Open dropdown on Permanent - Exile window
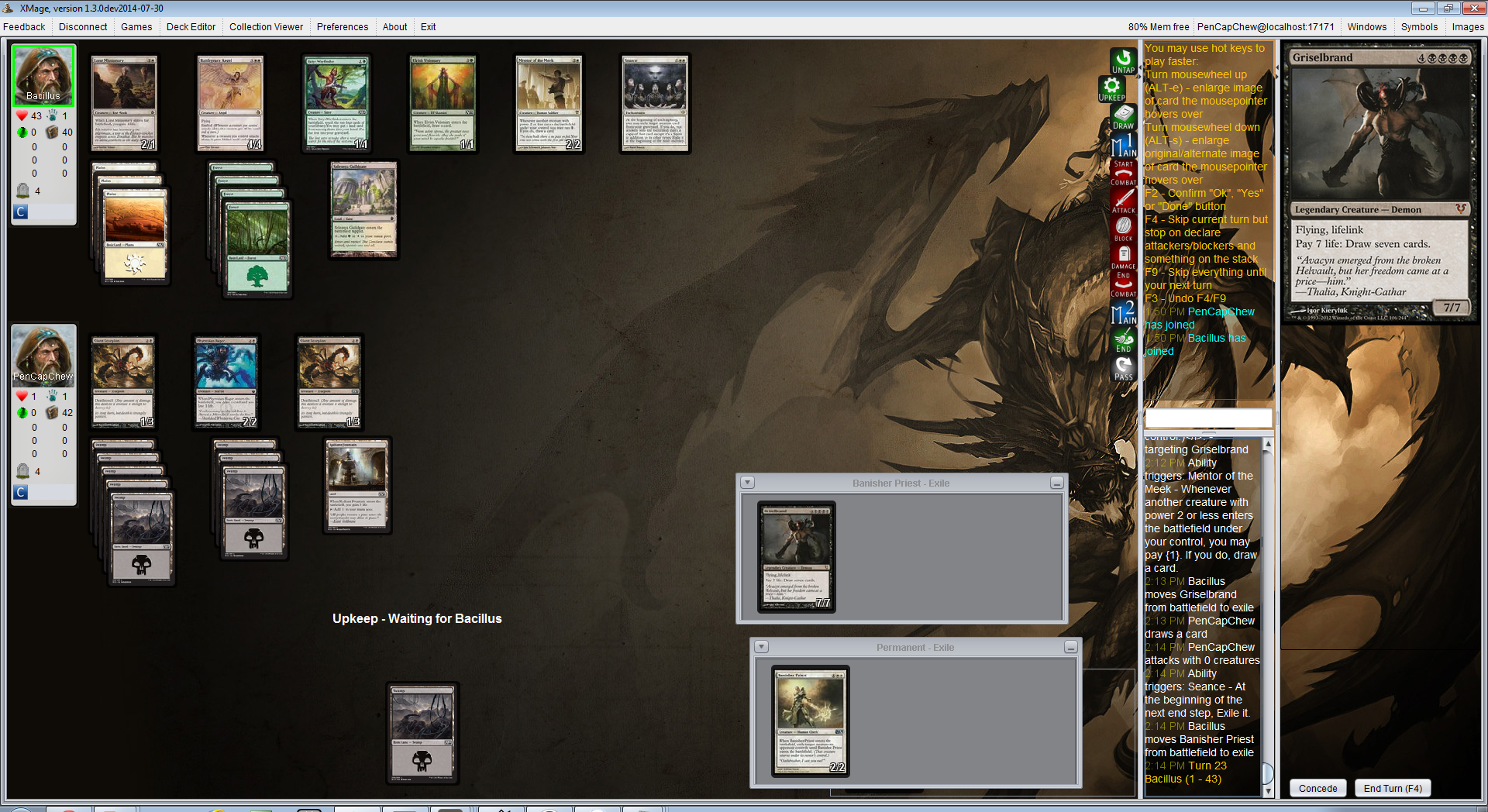The height and width of the screenshot is (812, 1488). click(762, 647)
